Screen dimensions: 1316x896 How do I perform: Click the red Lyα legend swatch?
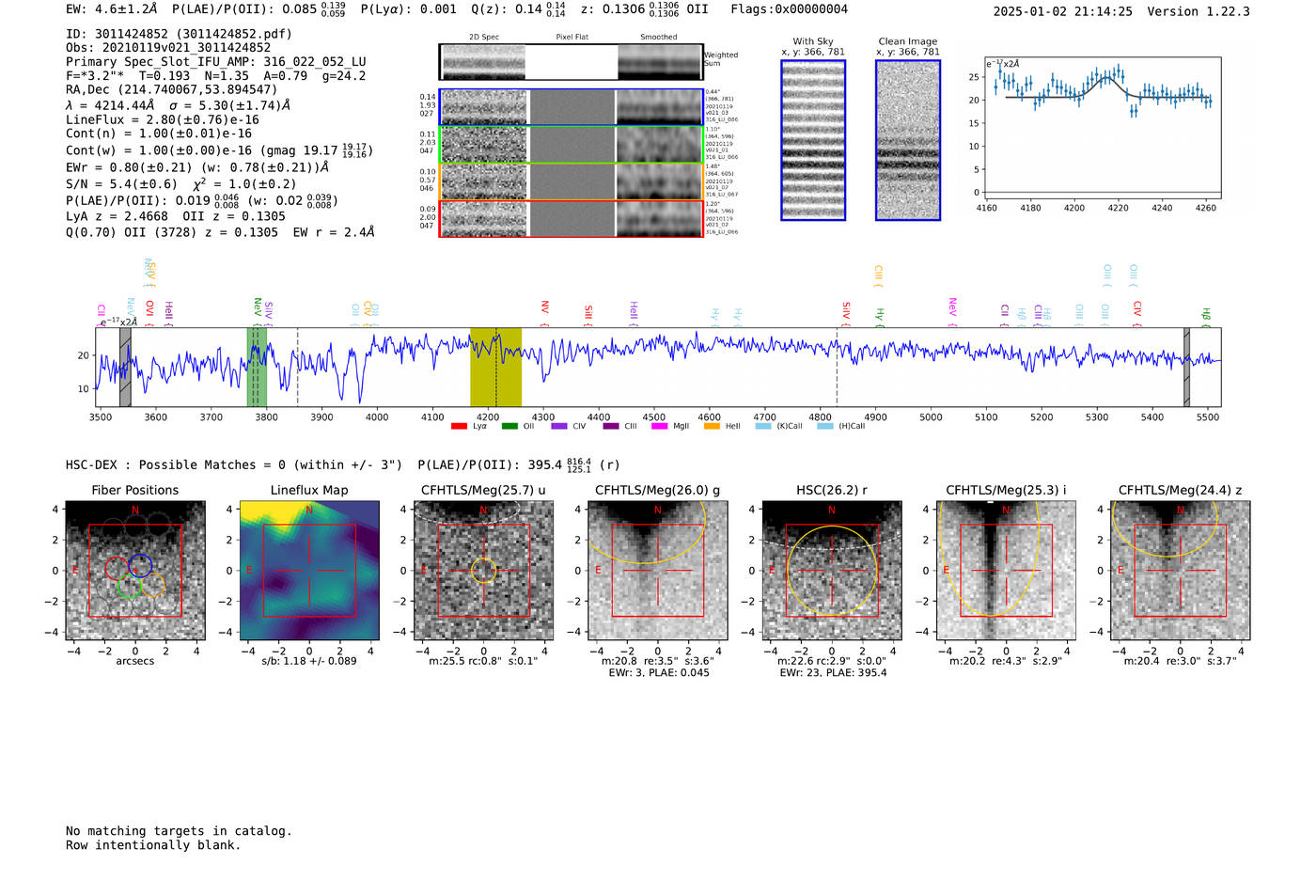(459, 427)
